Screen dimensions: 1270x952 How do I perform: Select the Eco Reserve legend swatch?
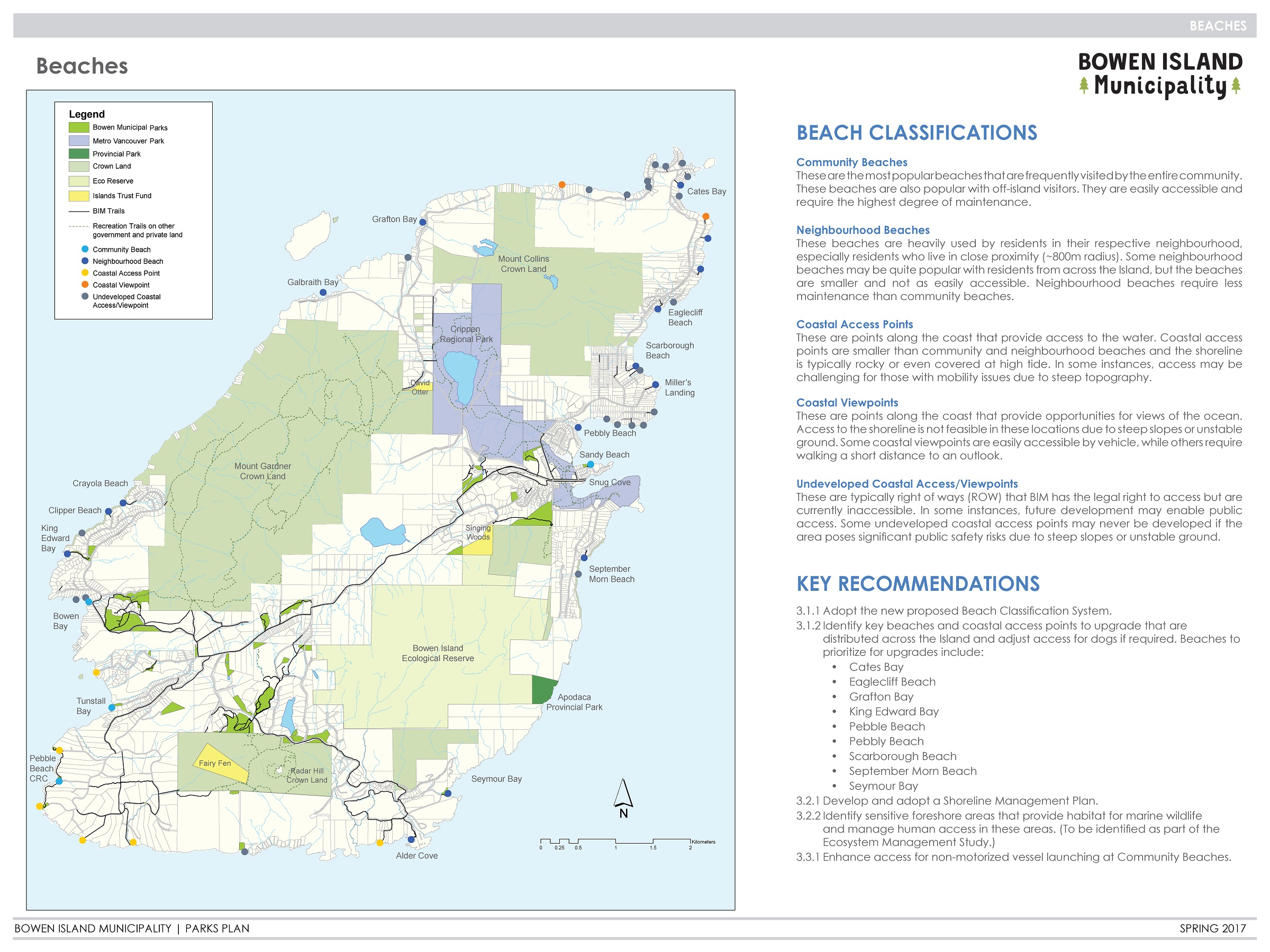click(79, 181)
